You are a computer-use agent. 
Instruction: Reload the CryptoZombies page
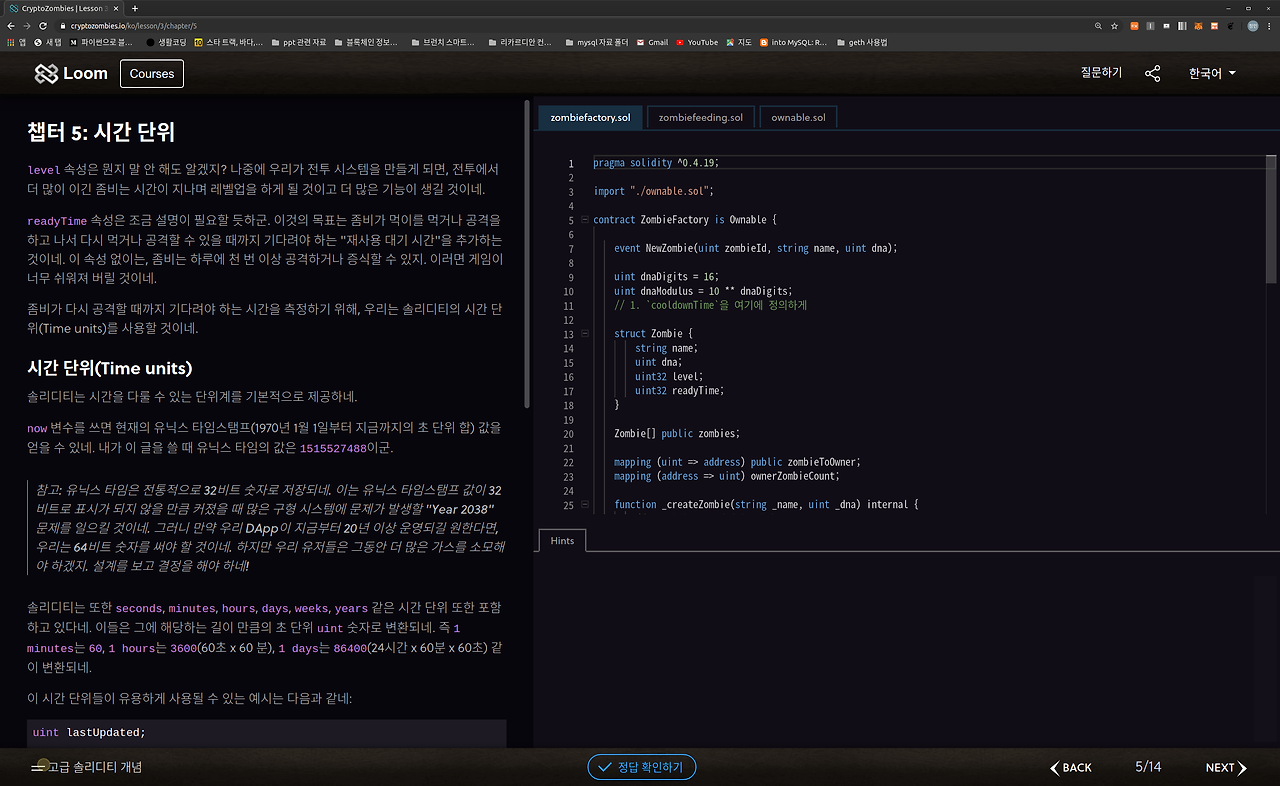coord(43,25)
